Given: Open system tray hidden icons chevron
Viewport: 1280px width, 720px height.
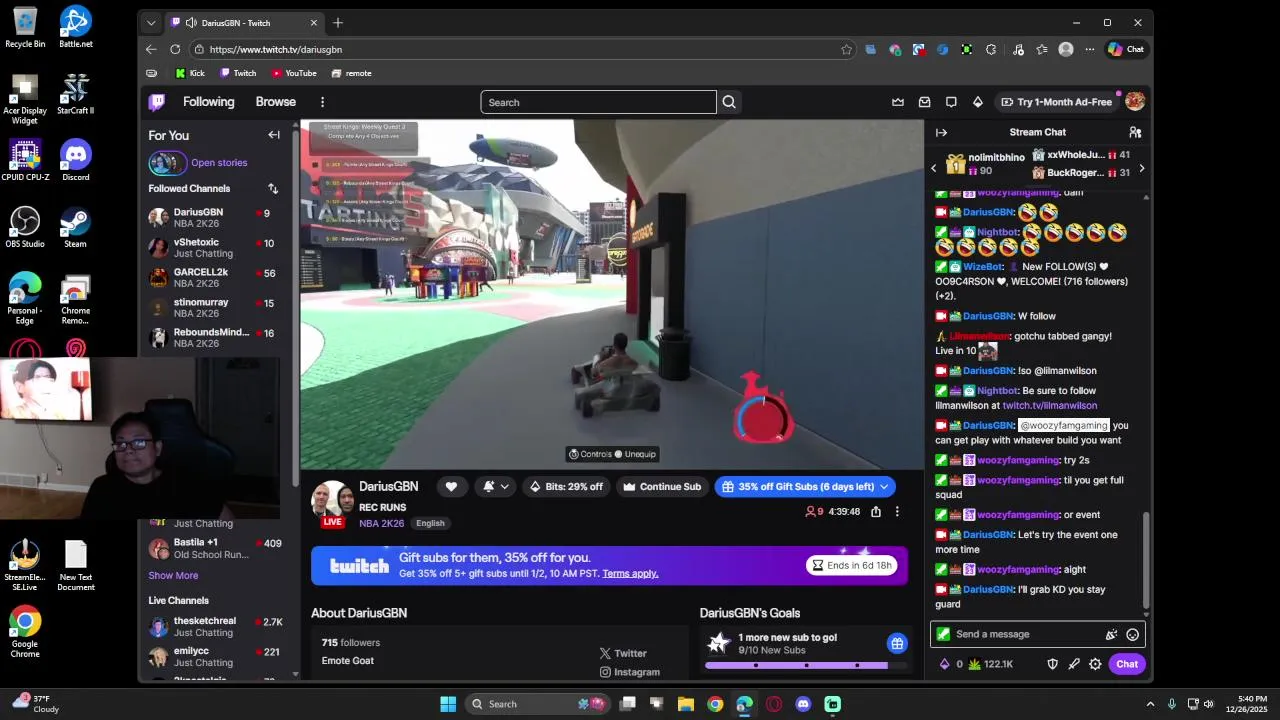Looking at the screenshot, I should [x=1150, y=704].
